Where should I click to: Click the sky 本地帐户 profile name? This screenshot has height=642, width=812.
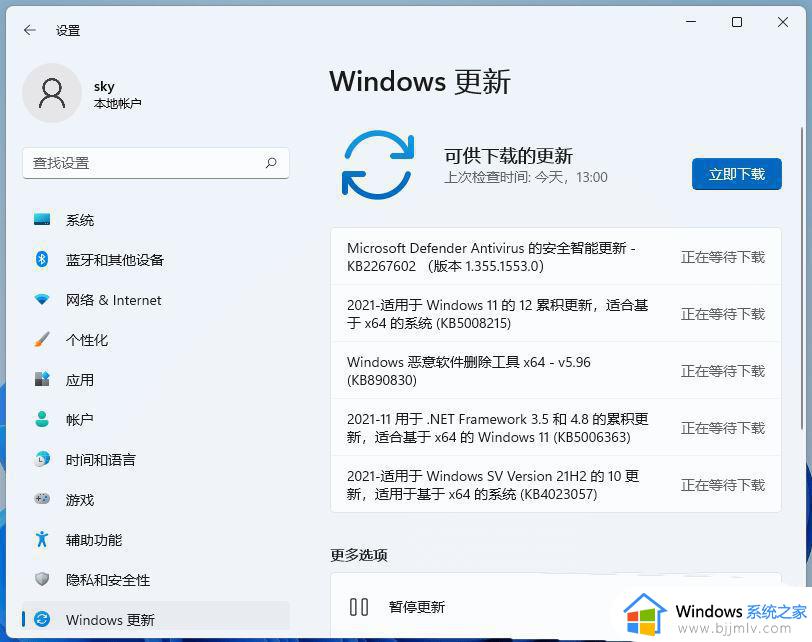pyautogui.click(x=118, y=95)
